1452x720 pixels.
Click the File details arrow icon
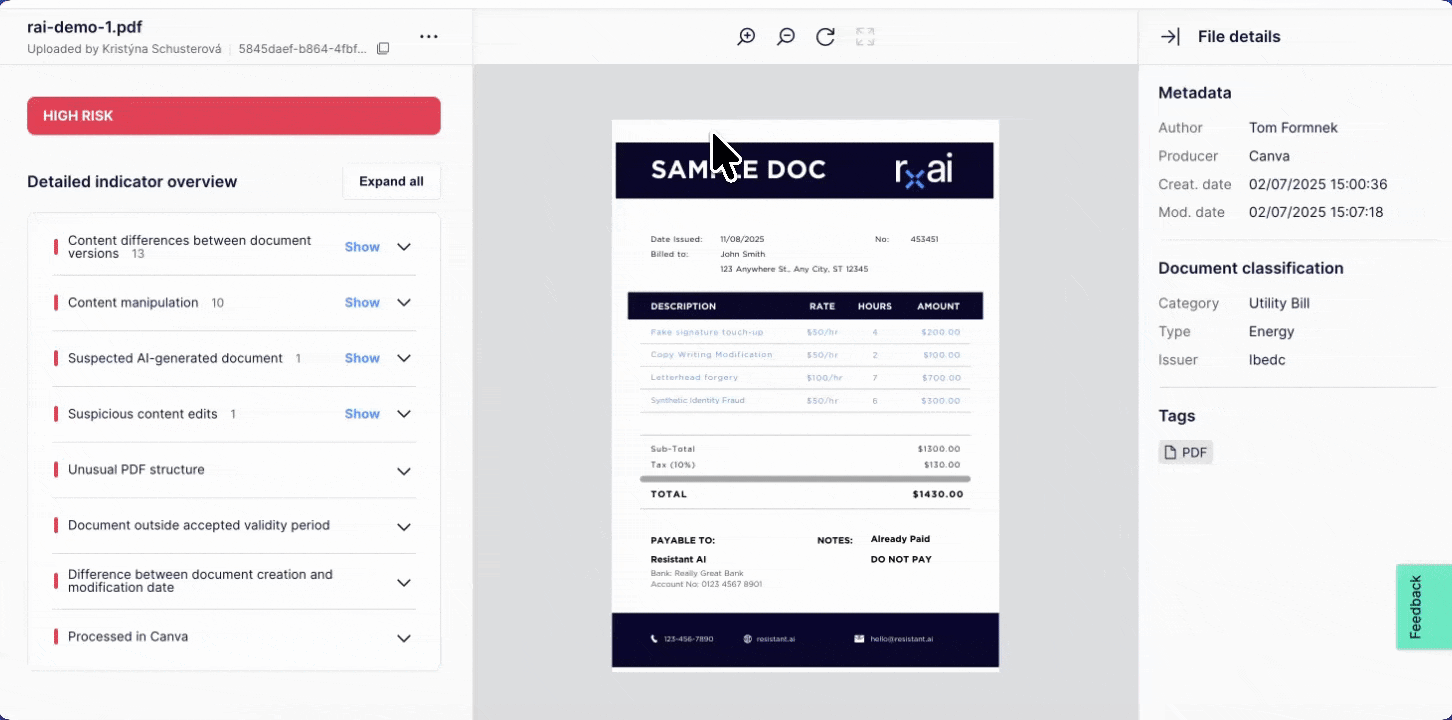pyautogui.click(x=1169, y=36)
